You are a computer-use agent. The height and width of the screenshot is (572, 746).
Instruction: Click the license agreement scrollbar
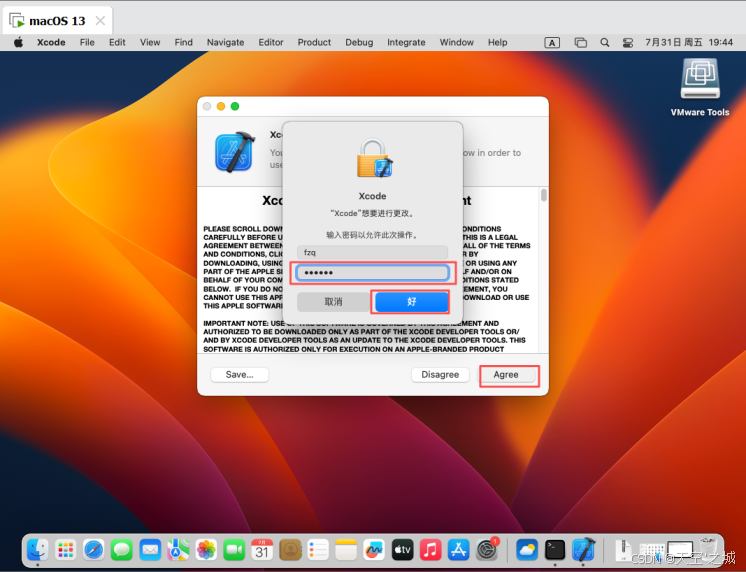(x=544, y=195)
